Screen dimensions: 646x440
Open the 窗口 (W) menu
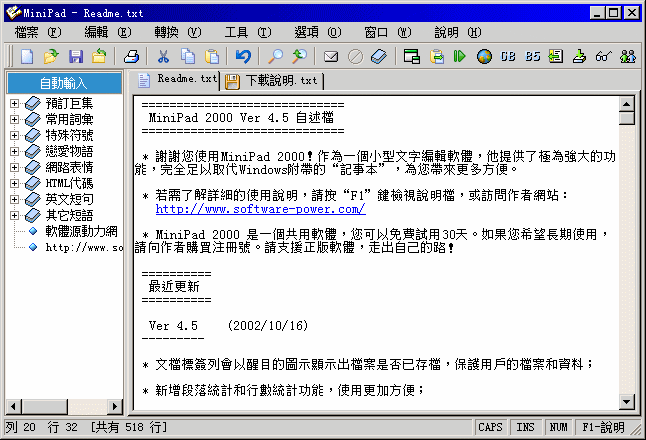point(388,32)
